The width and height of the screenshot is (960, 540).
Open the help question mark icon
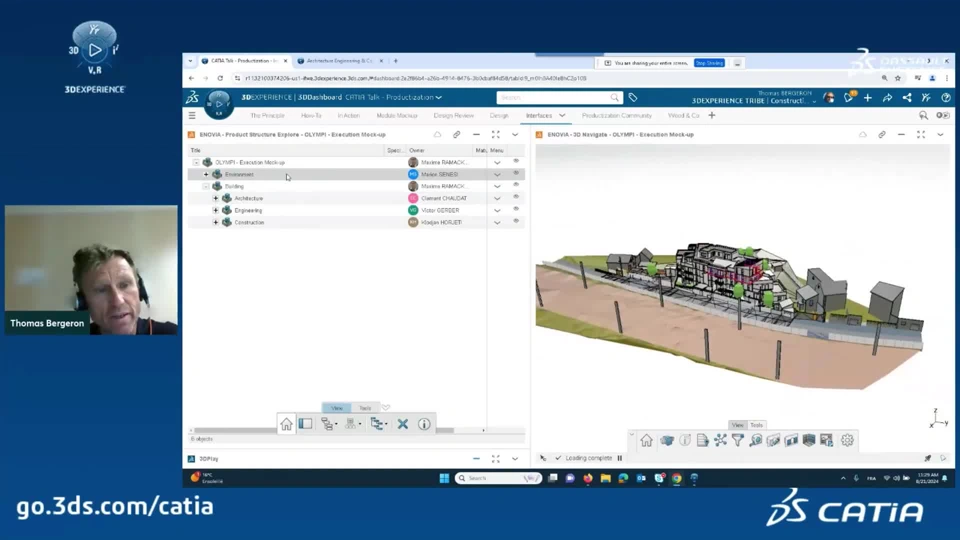click(946, 97)
